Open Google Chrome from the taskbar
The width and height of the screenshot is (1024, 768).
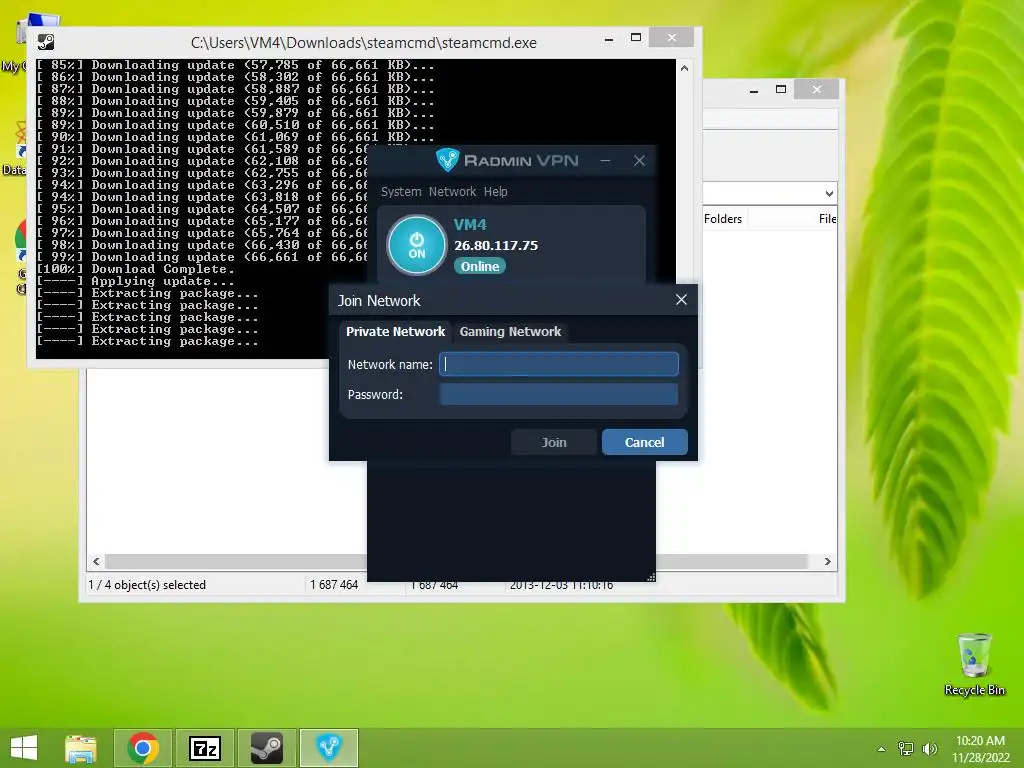coord(143,748)
